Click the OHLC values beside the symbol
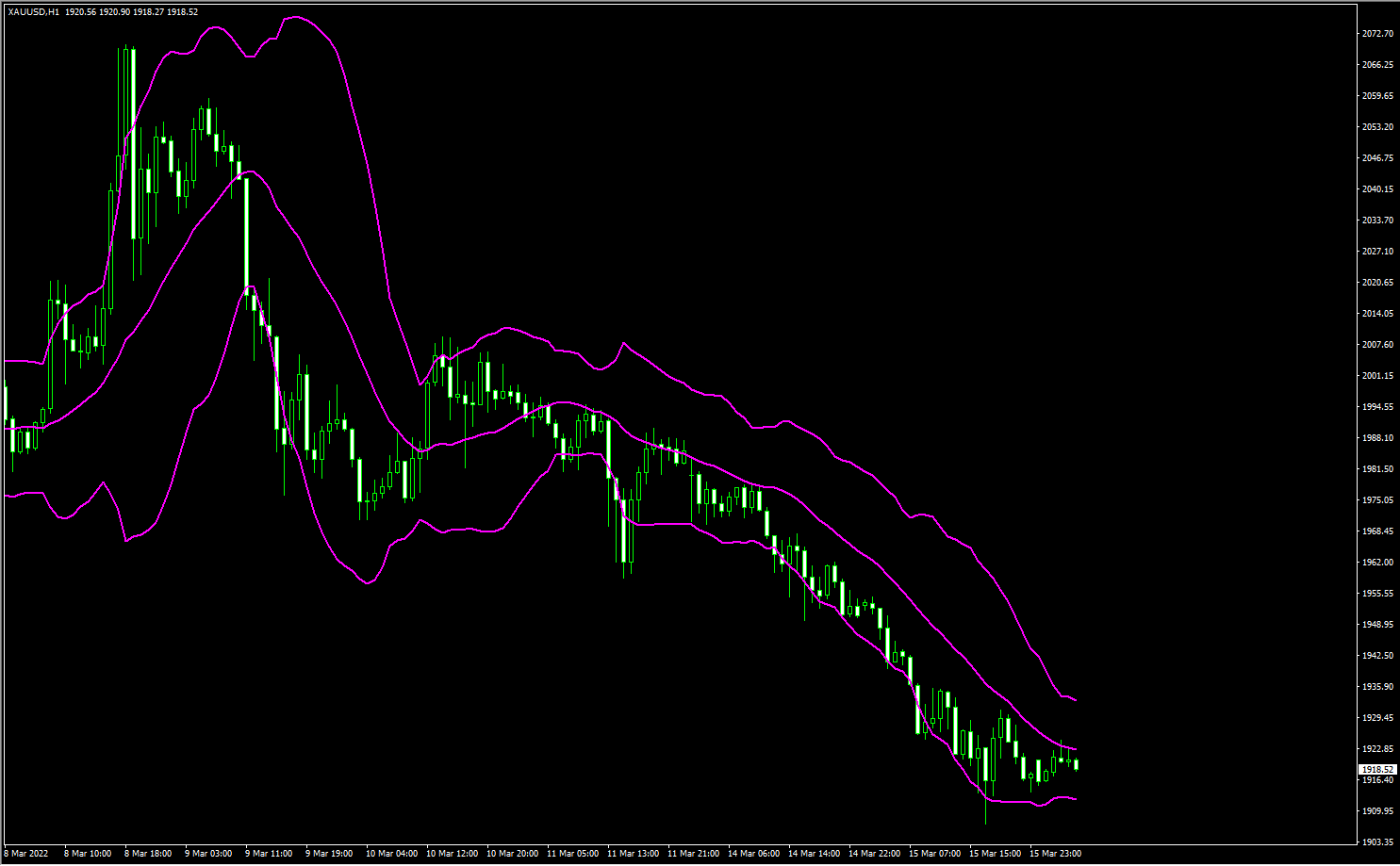Screen dimensions: 1400x866 [x=131, y=12]
